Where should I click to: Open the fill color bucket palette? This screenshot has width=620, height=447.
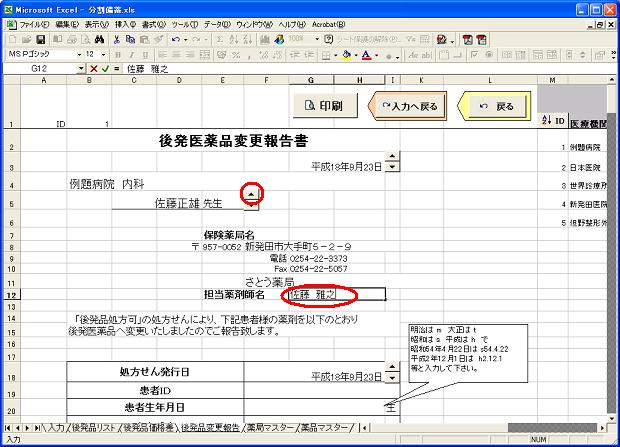tap(347, 54)
